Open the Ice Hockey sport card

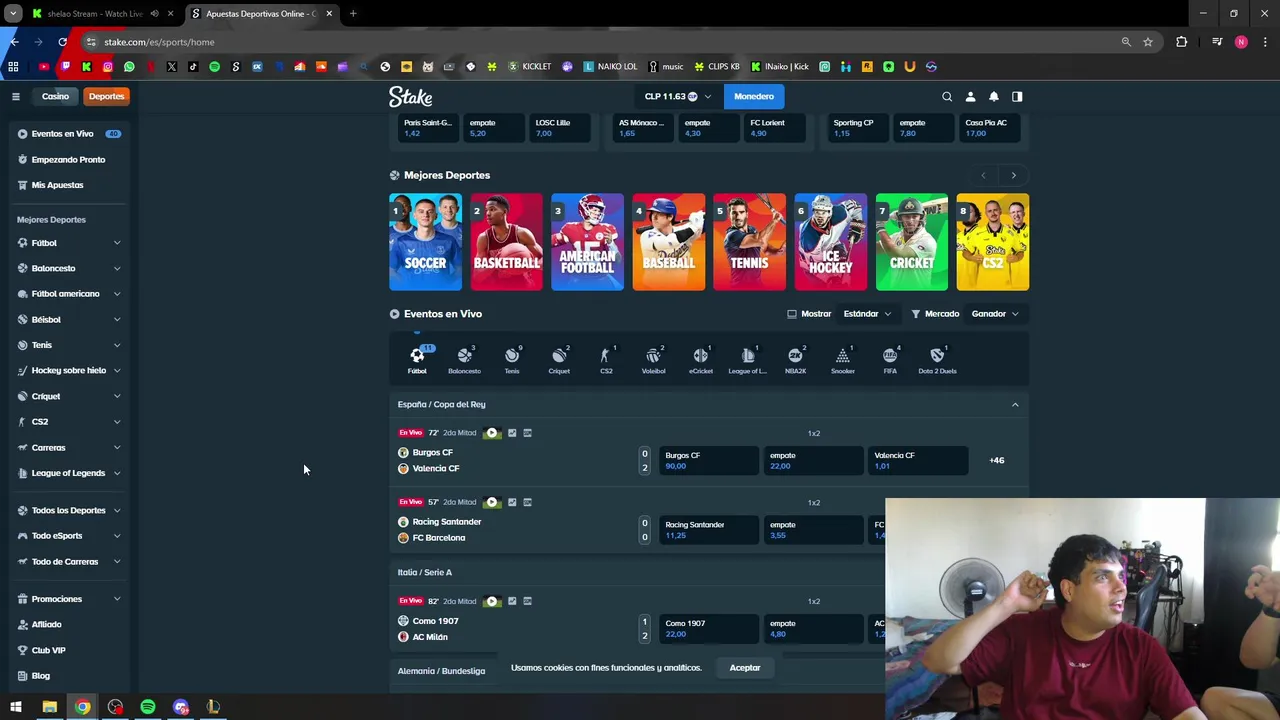coord(830,242)
